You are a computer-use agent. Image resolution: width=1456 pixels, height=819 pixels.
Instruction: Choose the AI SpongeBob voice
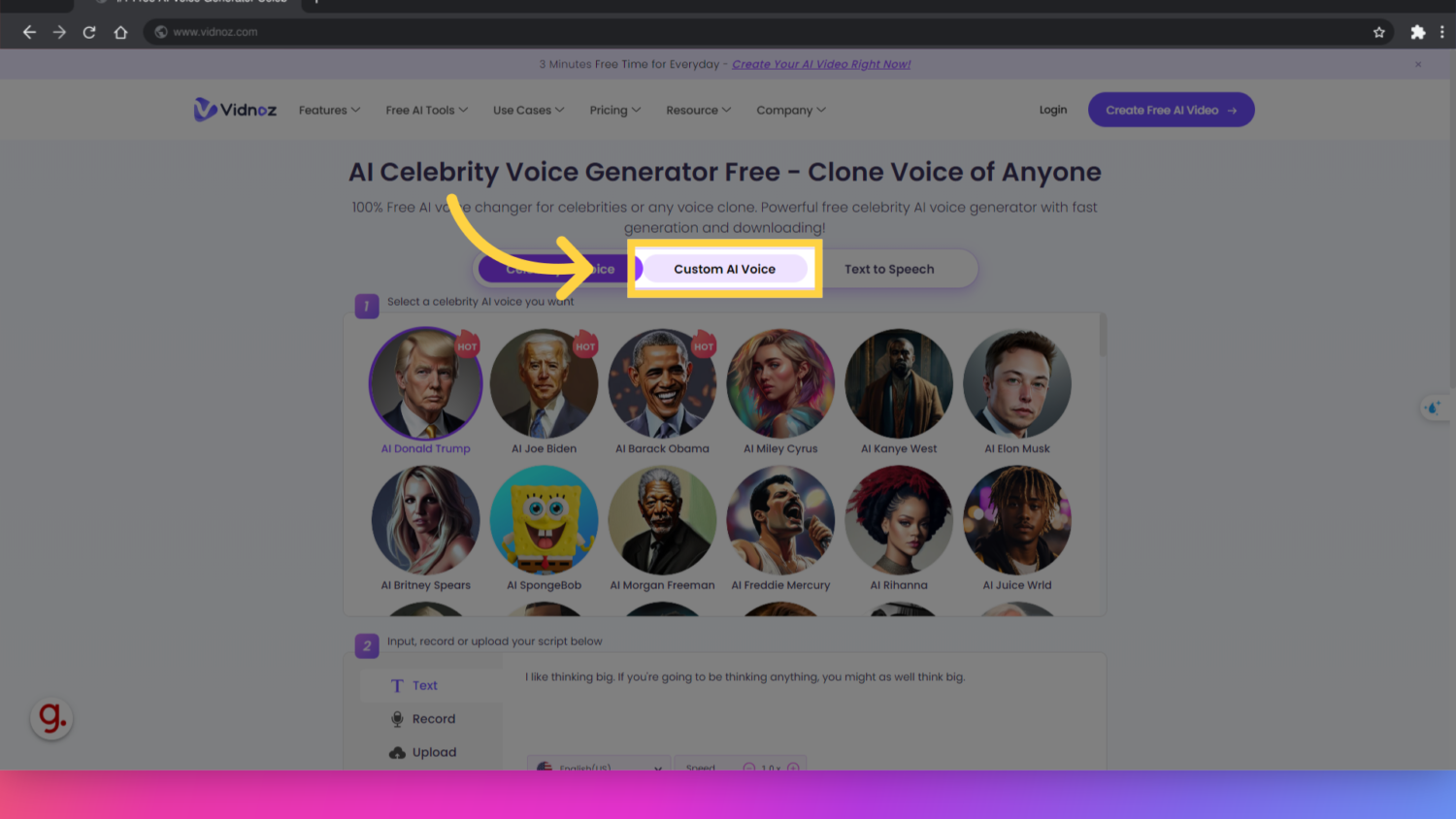[x=544, y=520]
